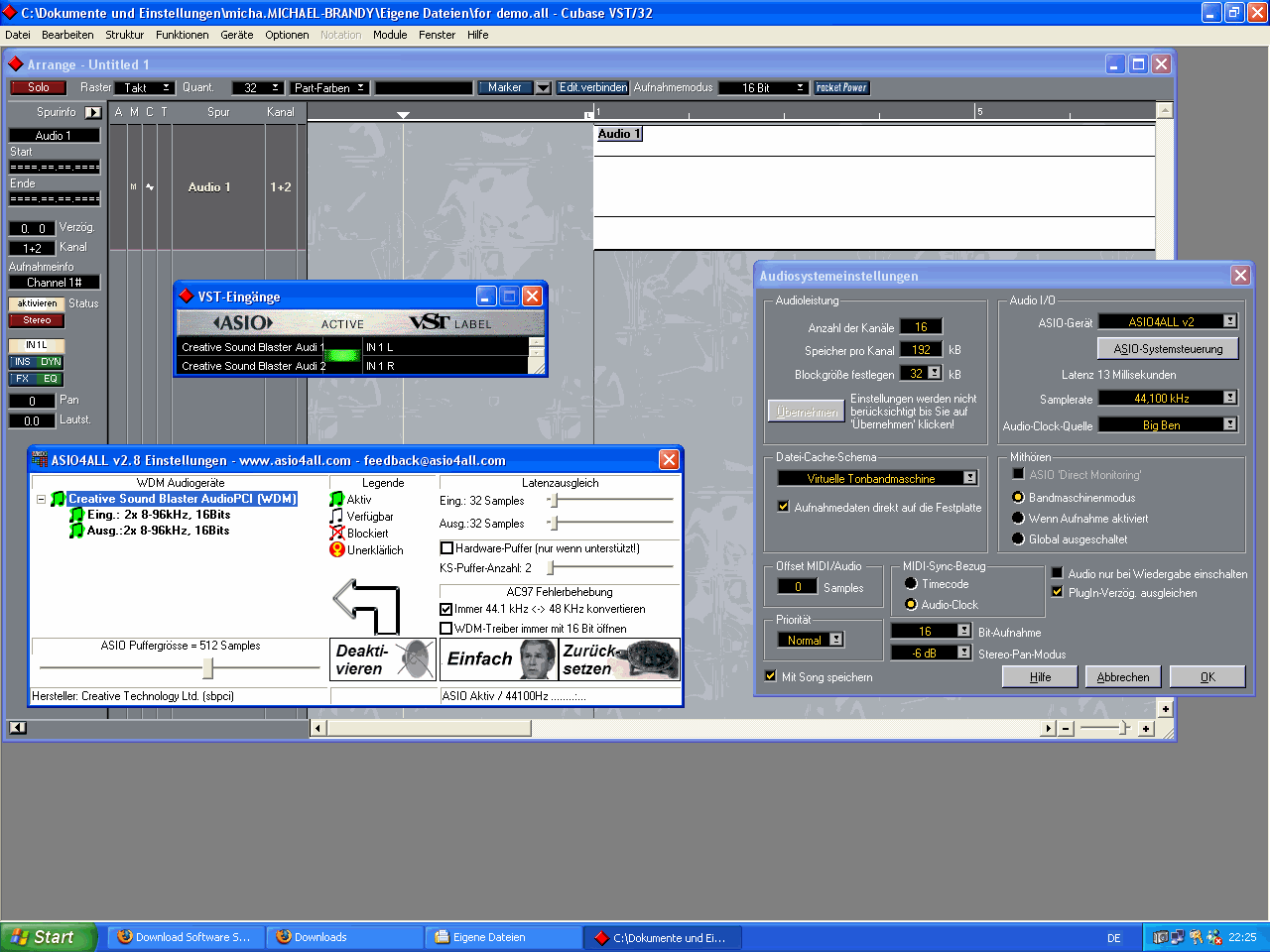Open the Funktionen menu

183,35
